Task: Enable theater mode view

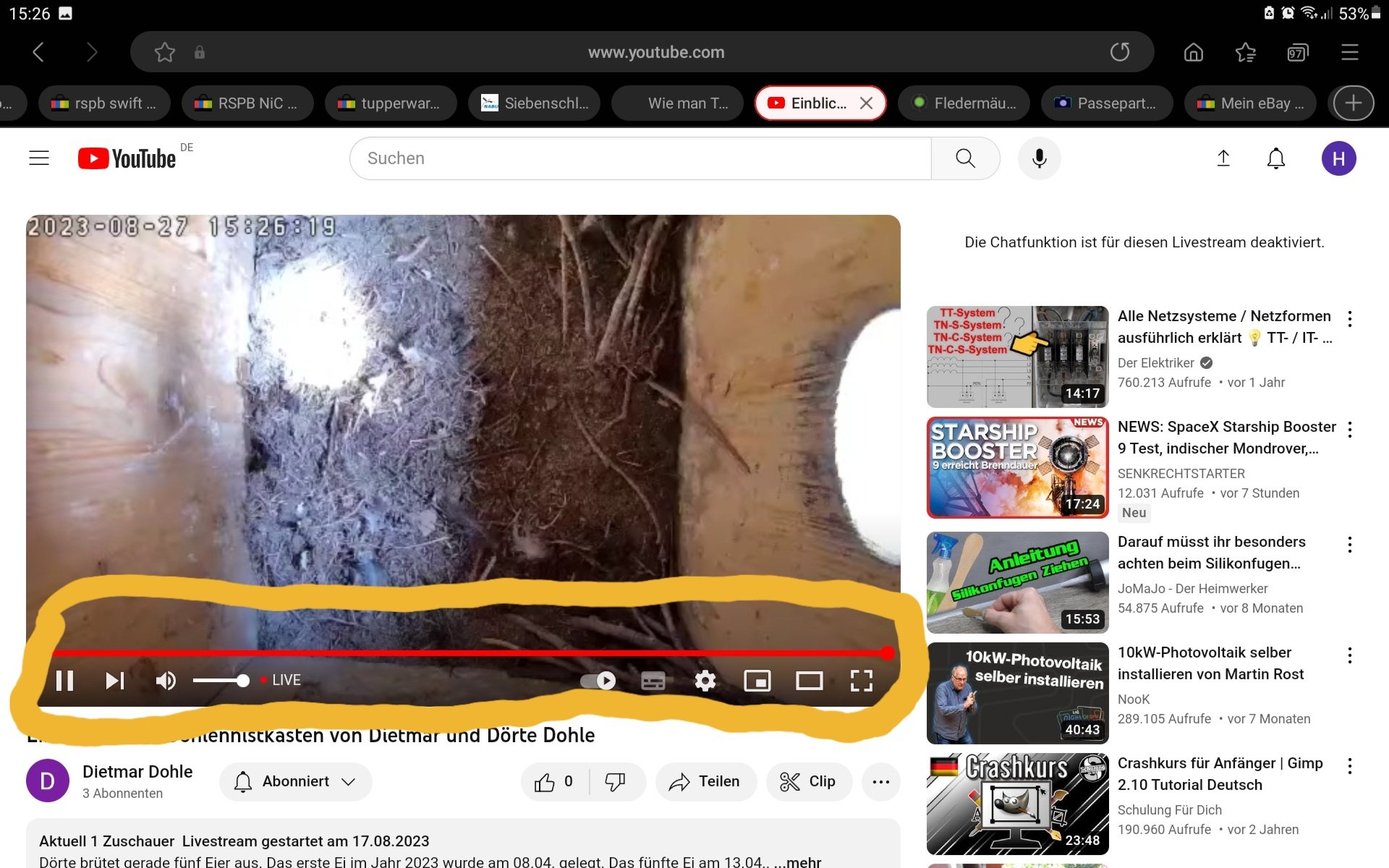Action: pyautogui.click(x=809, y=681)
